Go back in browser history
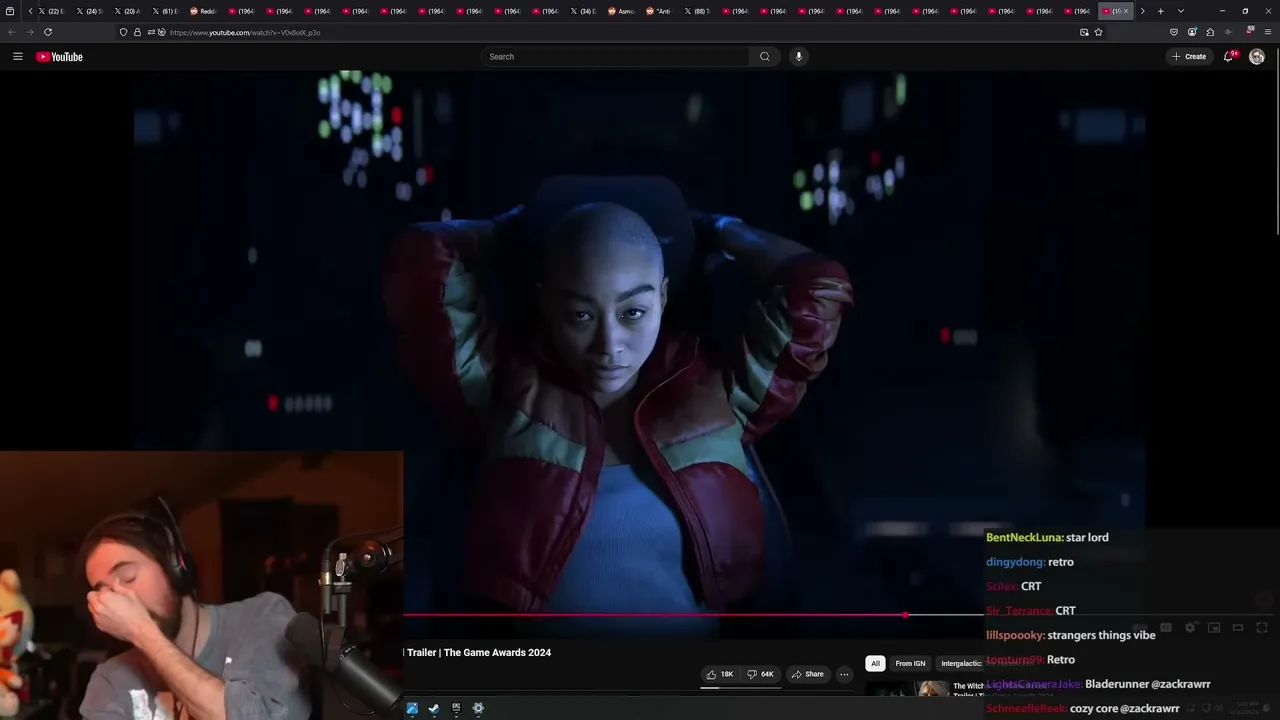The height and width of the screenshot is (720, 1280). [x=12, y=32]
